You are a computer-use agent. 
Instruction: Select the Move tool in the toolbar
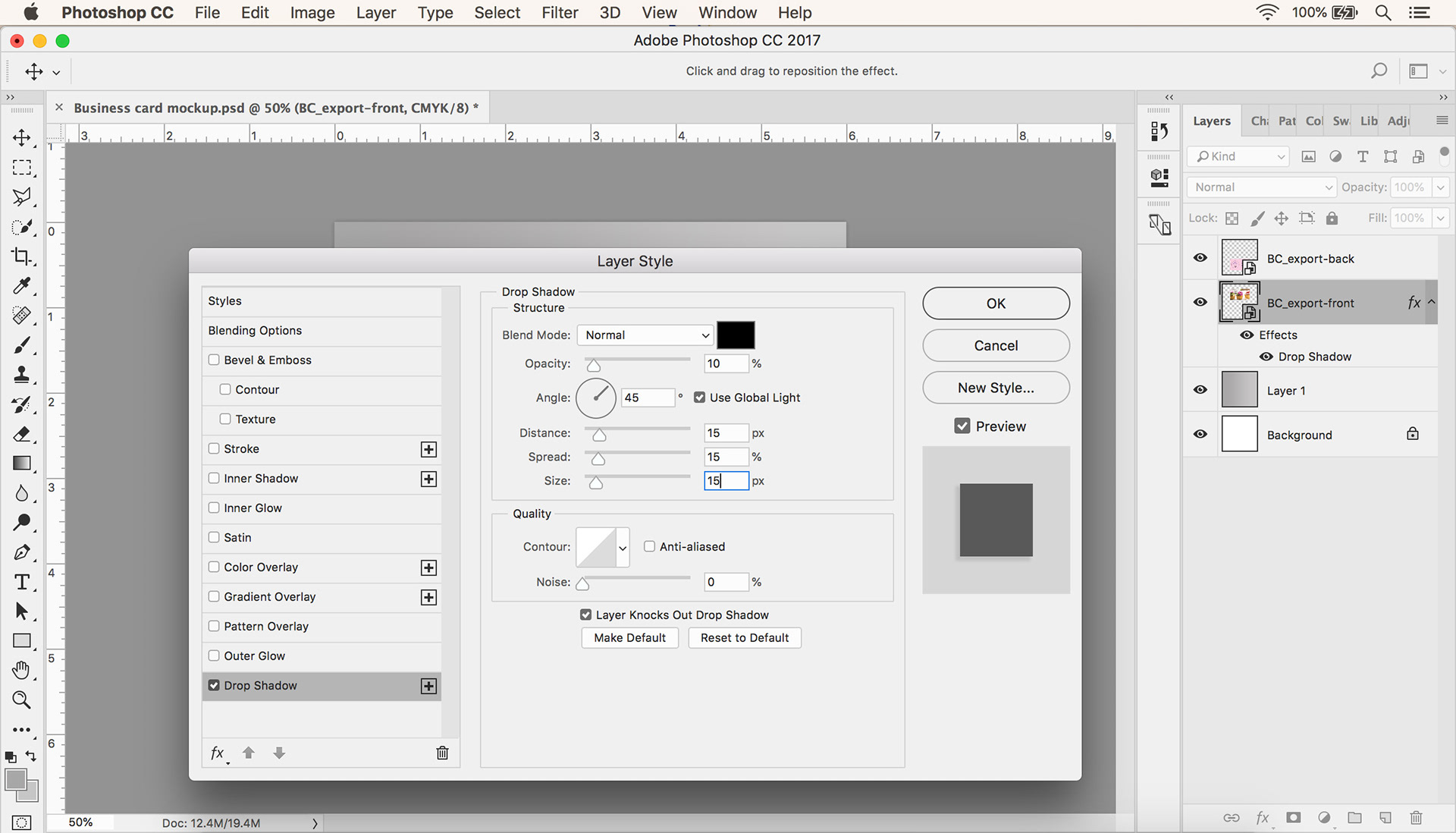pos(21,137)
